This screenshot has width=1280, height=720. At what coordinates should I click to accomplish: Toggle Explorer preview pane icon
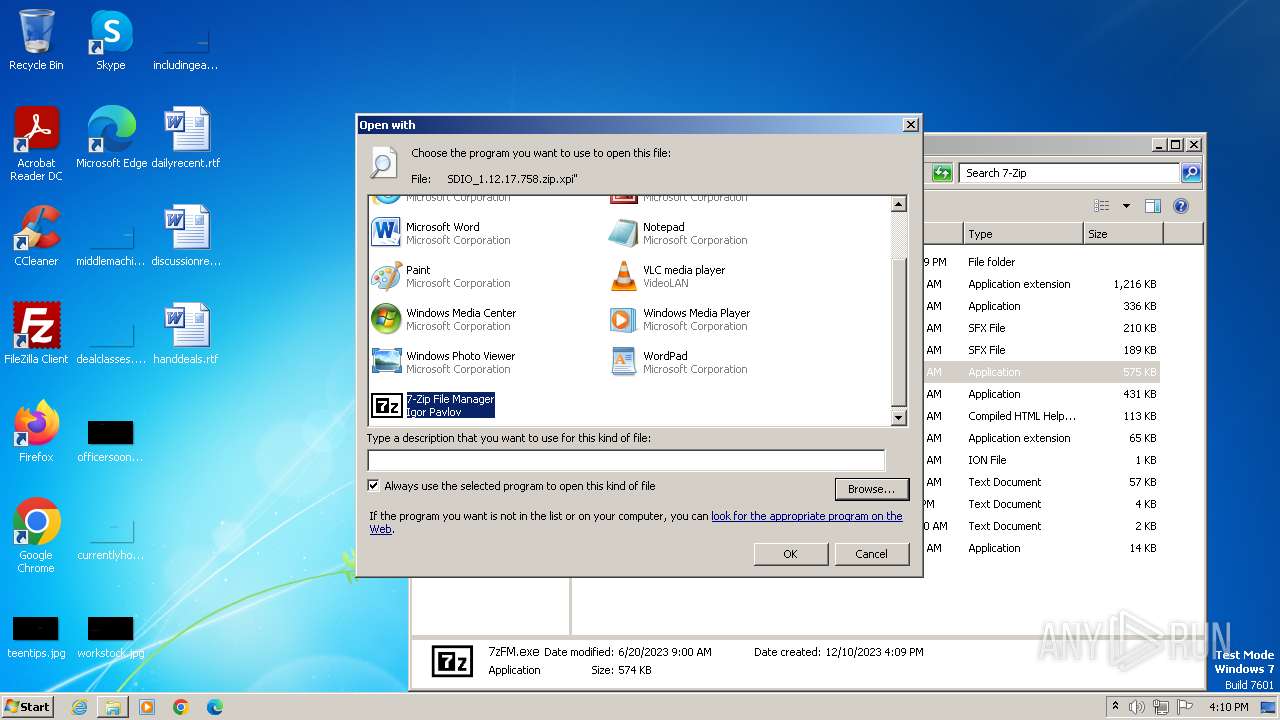point(1152,206)
